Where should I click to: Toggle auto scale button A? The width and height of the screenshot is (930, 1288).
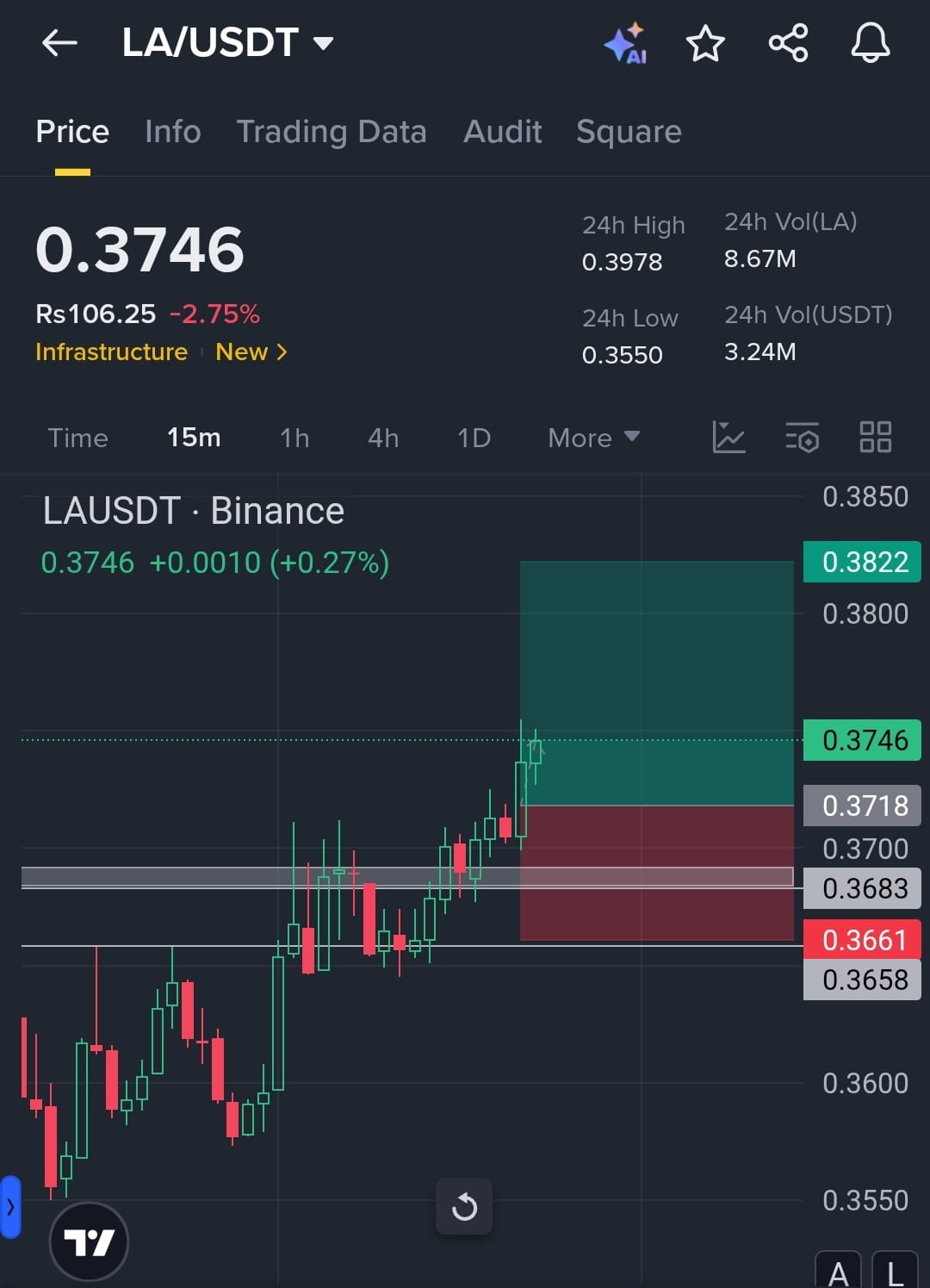[x=838, y=1270]
